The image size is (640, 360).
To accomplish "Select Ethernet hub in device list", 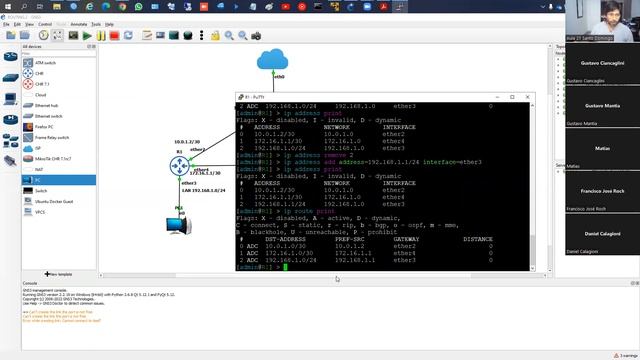I will coord(59,105).
